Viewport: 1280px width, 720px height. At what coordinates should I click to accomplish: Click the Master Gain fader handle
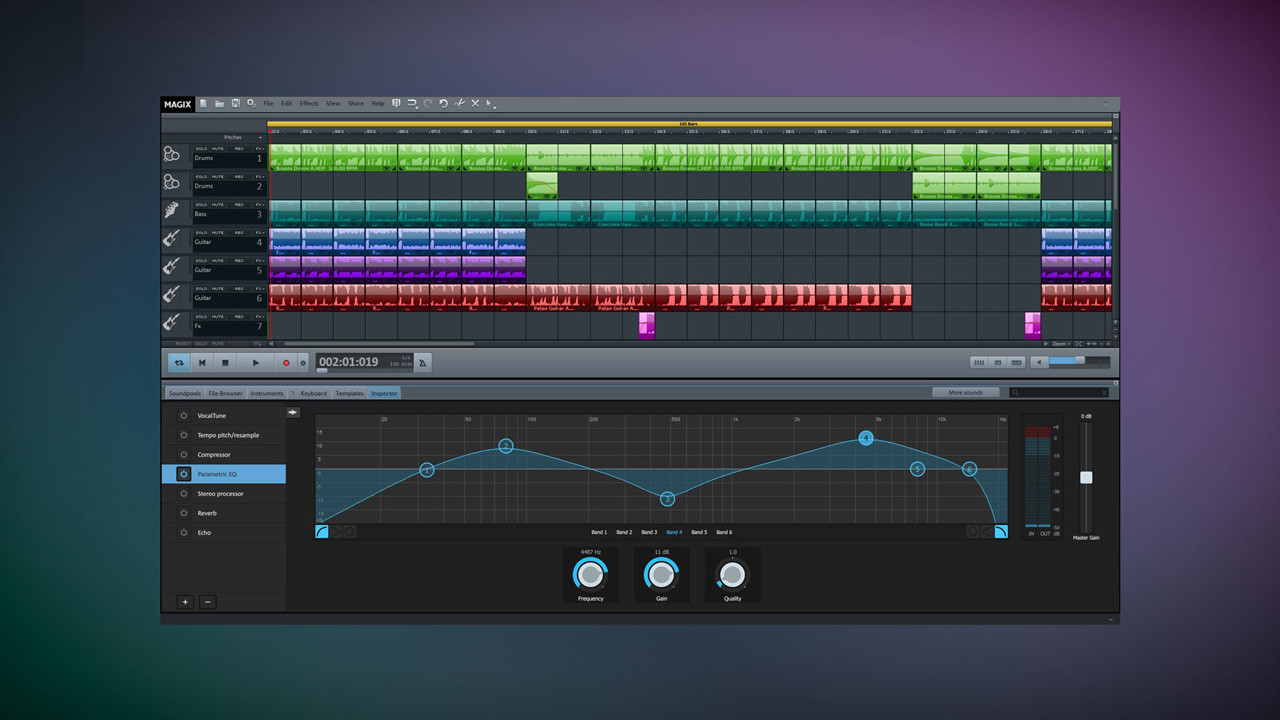(x=1086, y=477)
